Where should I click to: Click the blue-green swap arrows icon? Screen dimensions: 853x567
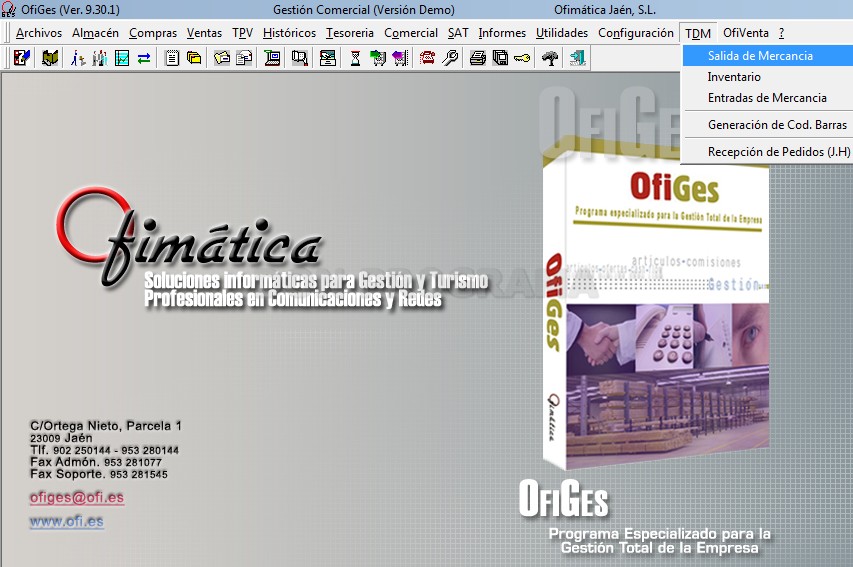tap(144, 58)
